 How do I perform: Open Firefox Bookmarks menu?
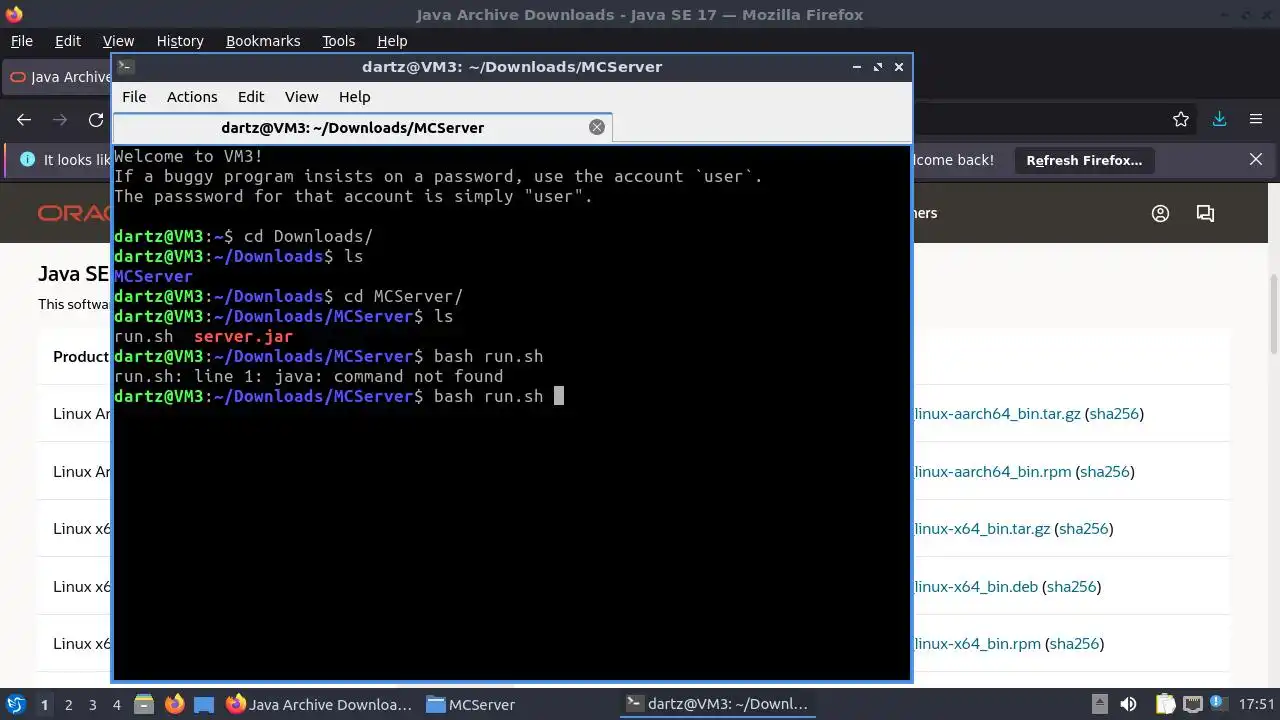(x=263, y=41)
